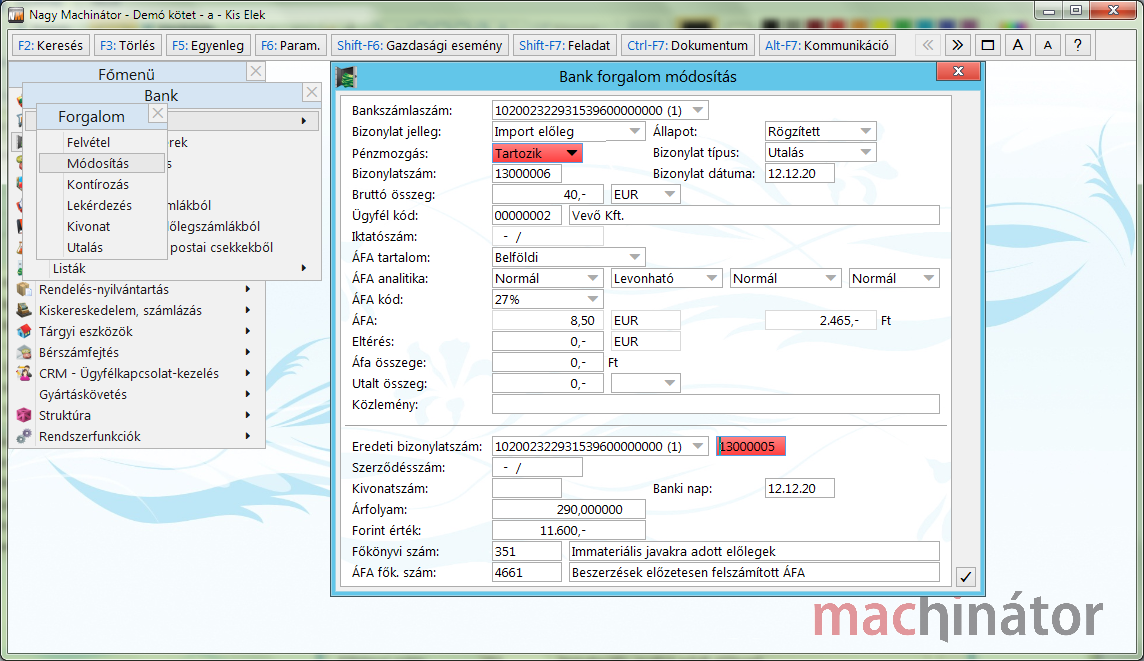Open Rendelés-nyilvántartás menu item

(136, 290)
